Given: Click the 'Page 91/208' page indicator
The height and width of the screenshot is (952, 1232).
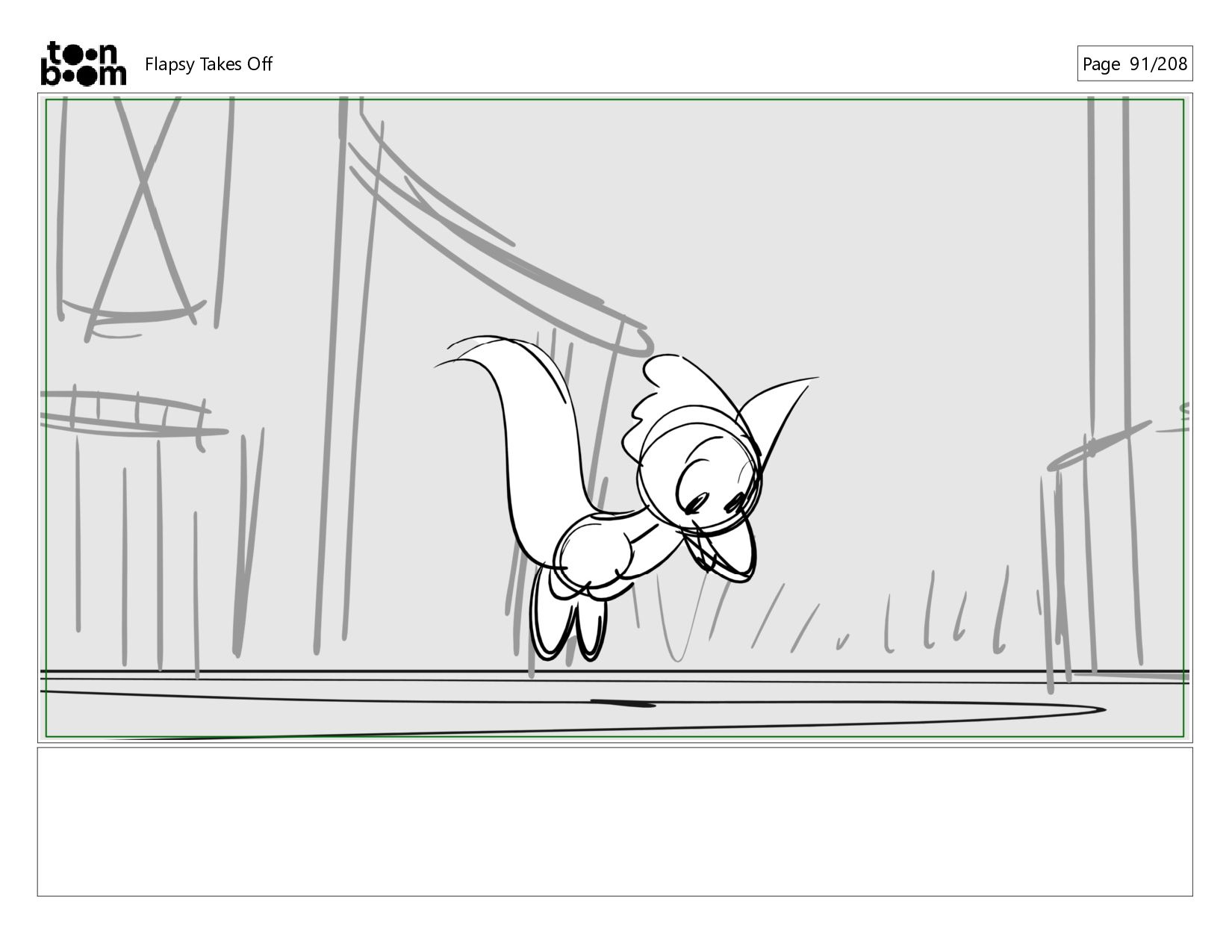Looking at the screenshot, I should [1134, 64].
